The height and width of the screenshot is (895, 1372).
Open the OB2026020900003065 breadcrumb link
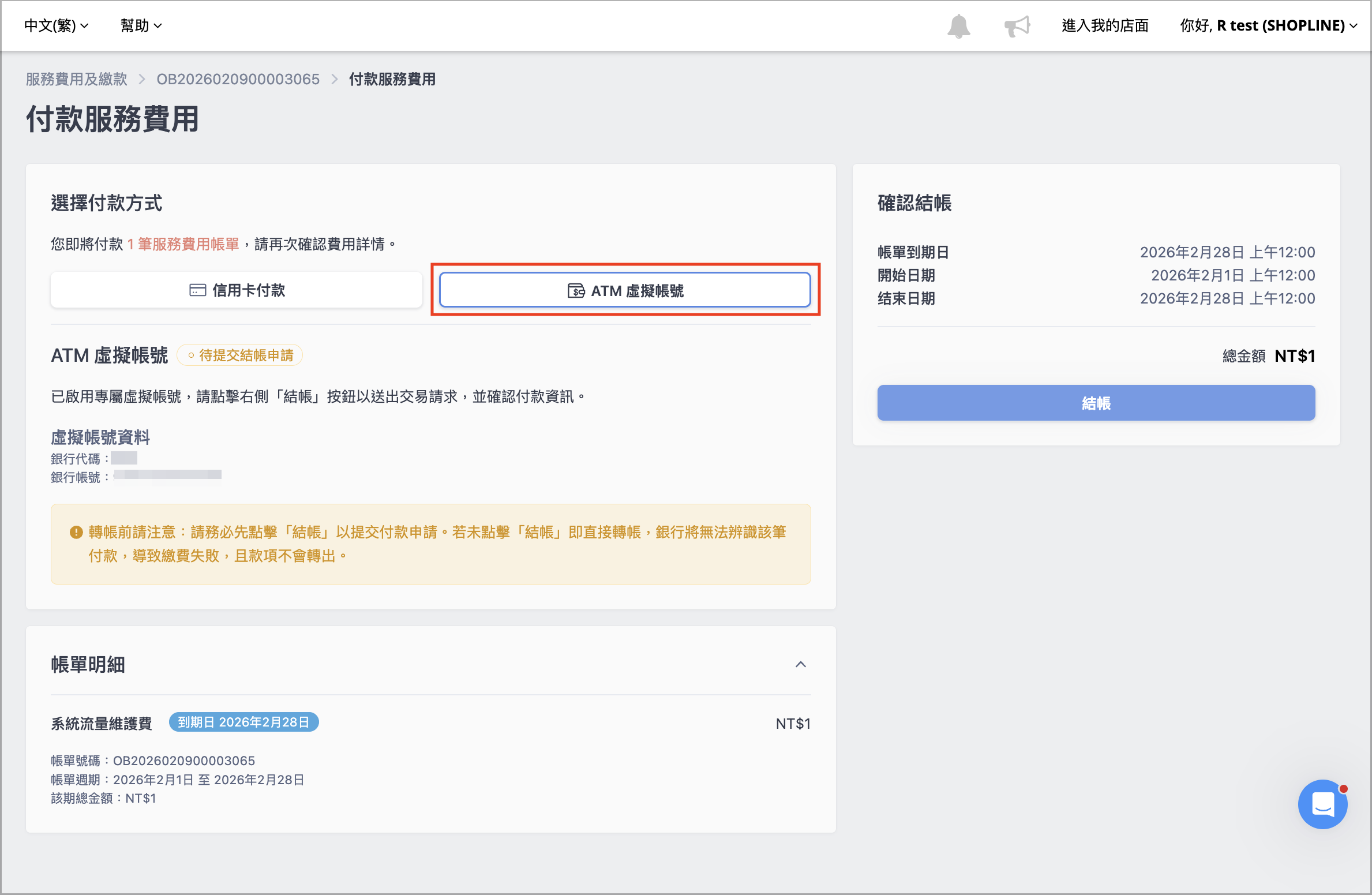(x=238, y=79)
